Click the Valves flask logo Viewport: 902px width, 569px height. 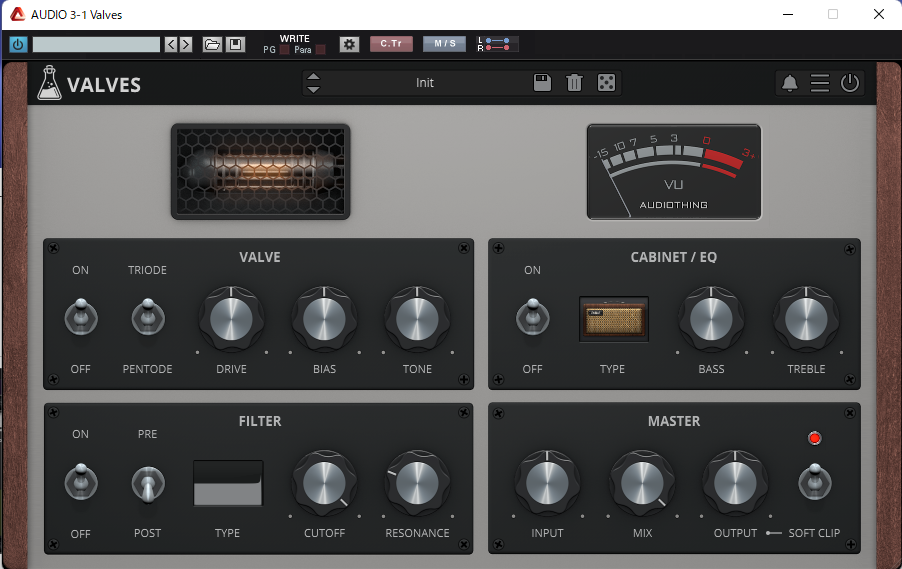point(49,83)
